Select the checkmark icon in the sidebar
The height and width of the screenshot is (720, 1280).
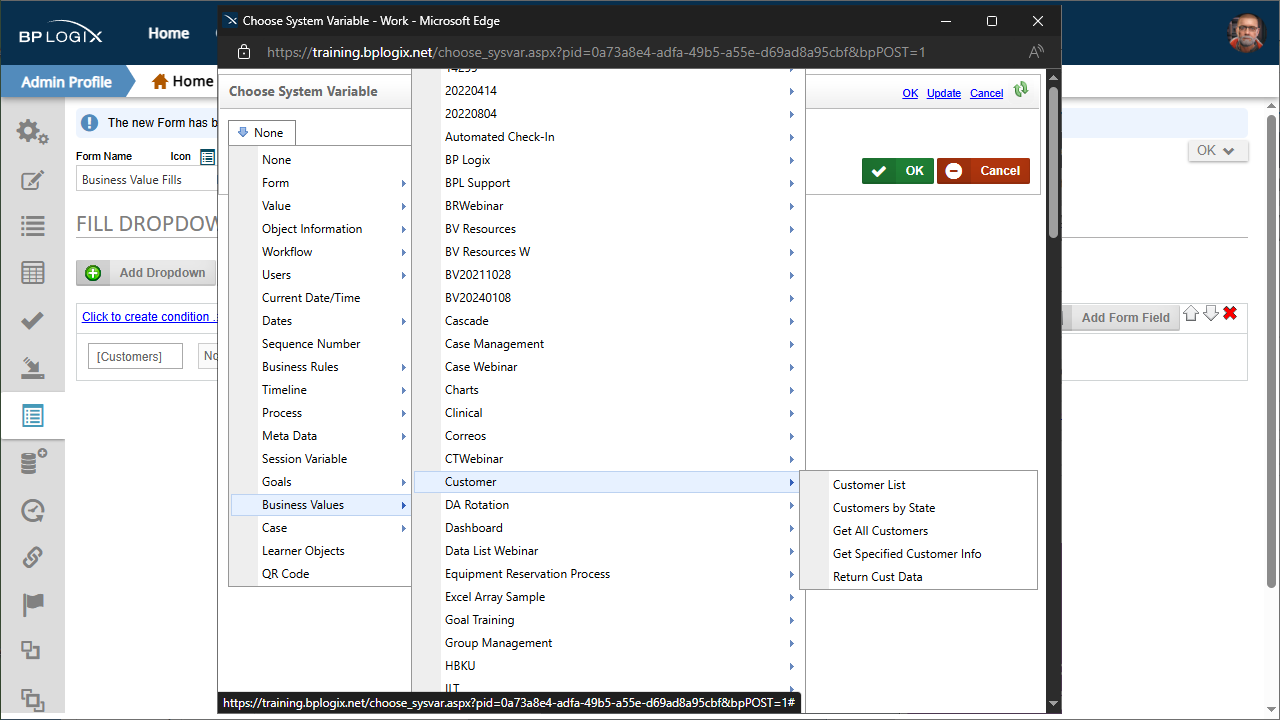pyautogui.click(x=32, y=321)
